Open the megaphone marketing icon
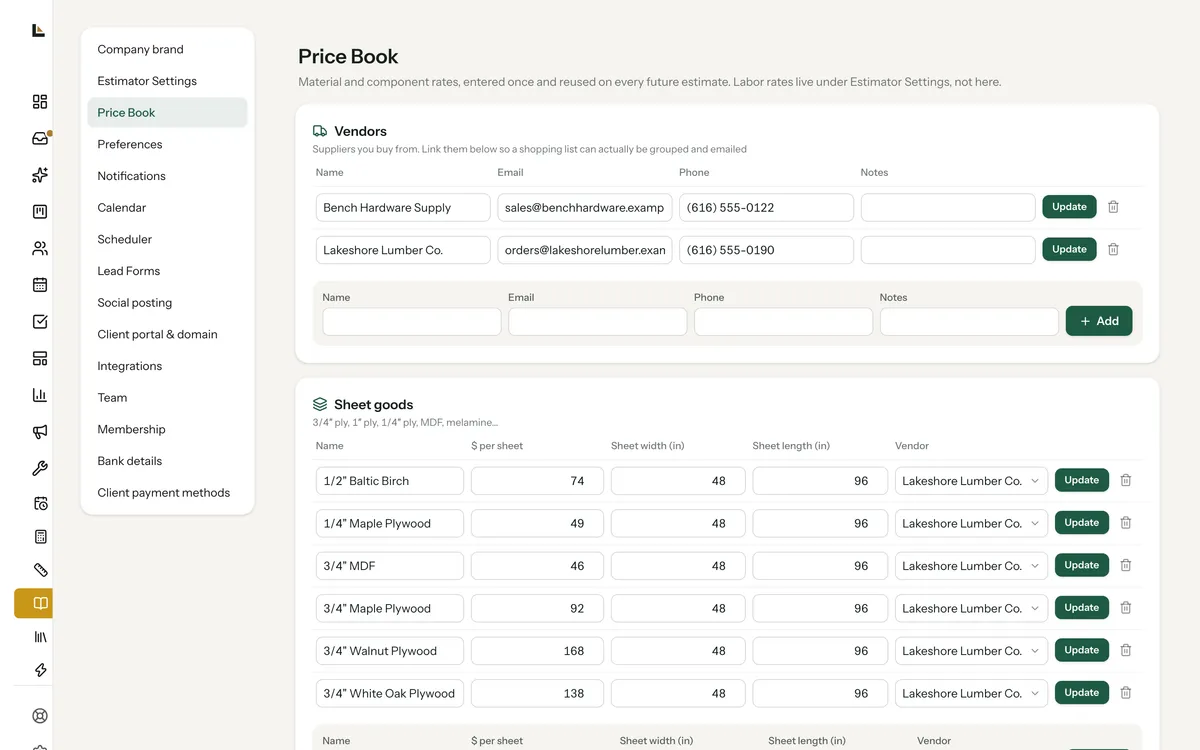The image size is (1200, 750). coord(40,432)
